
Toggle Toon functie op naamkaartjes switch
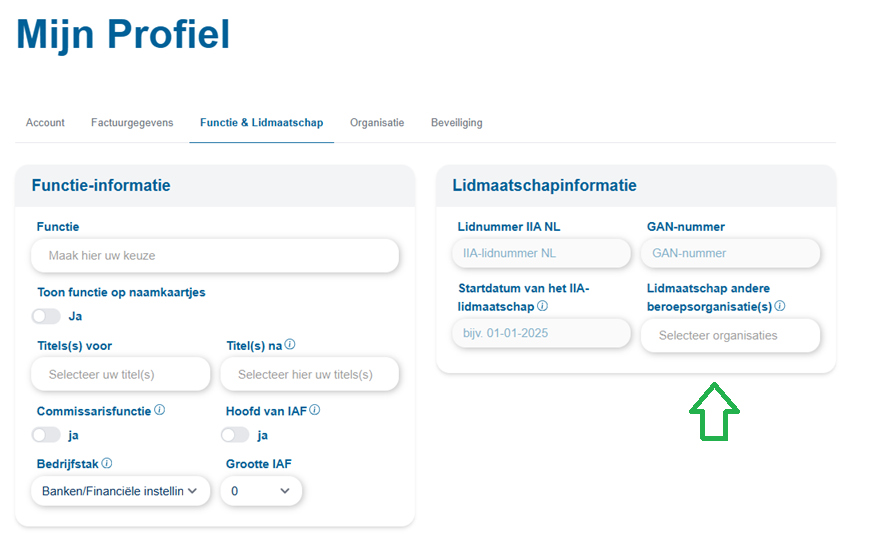(46, 316)
